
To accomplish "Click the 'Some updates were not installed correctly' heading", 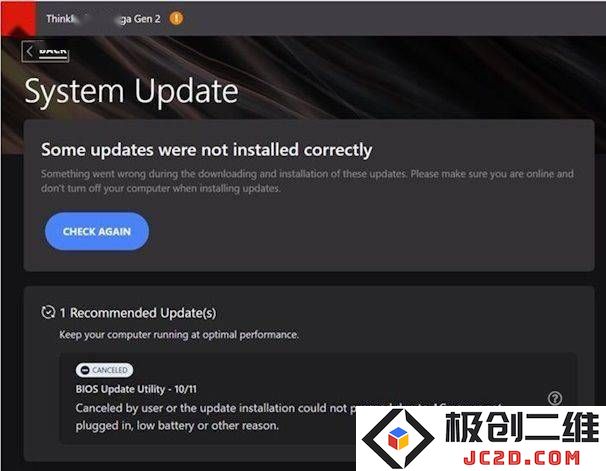I will (206, 150).
